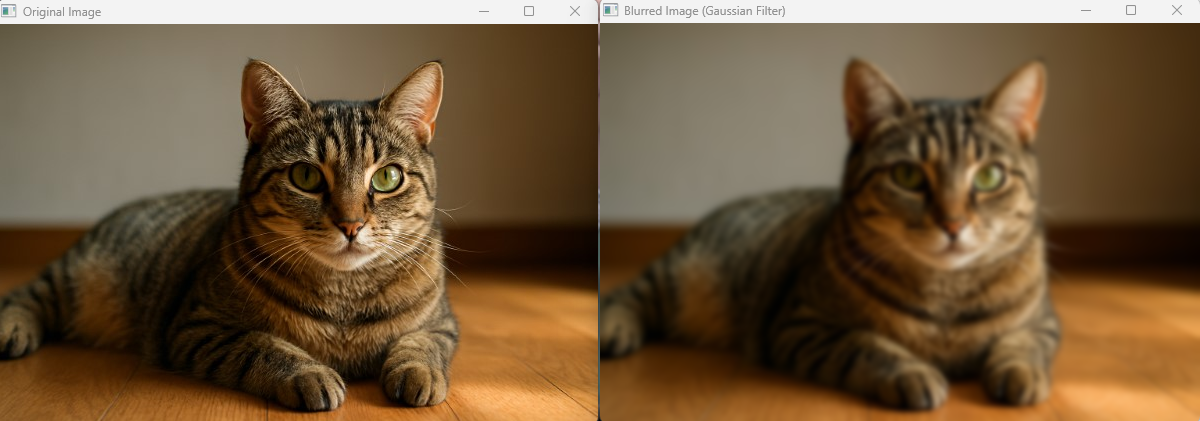Maximize the Original Image window
1200x421 pixels.
coord(529,11)
